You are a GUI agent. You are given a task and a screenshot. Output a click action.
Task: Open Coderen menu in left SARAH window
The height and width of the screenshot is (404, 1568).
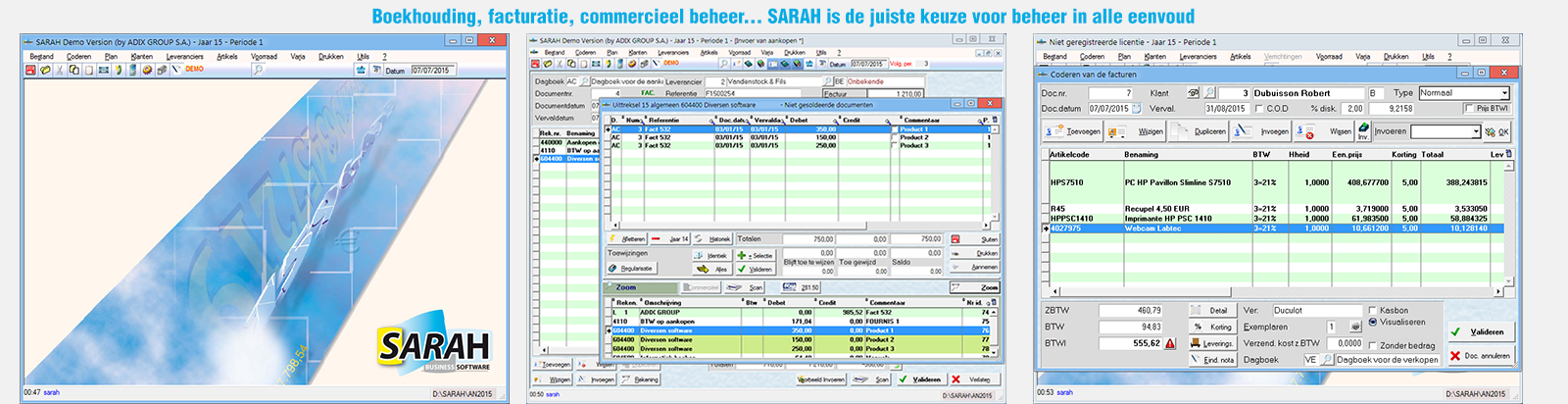coord(78,56)
